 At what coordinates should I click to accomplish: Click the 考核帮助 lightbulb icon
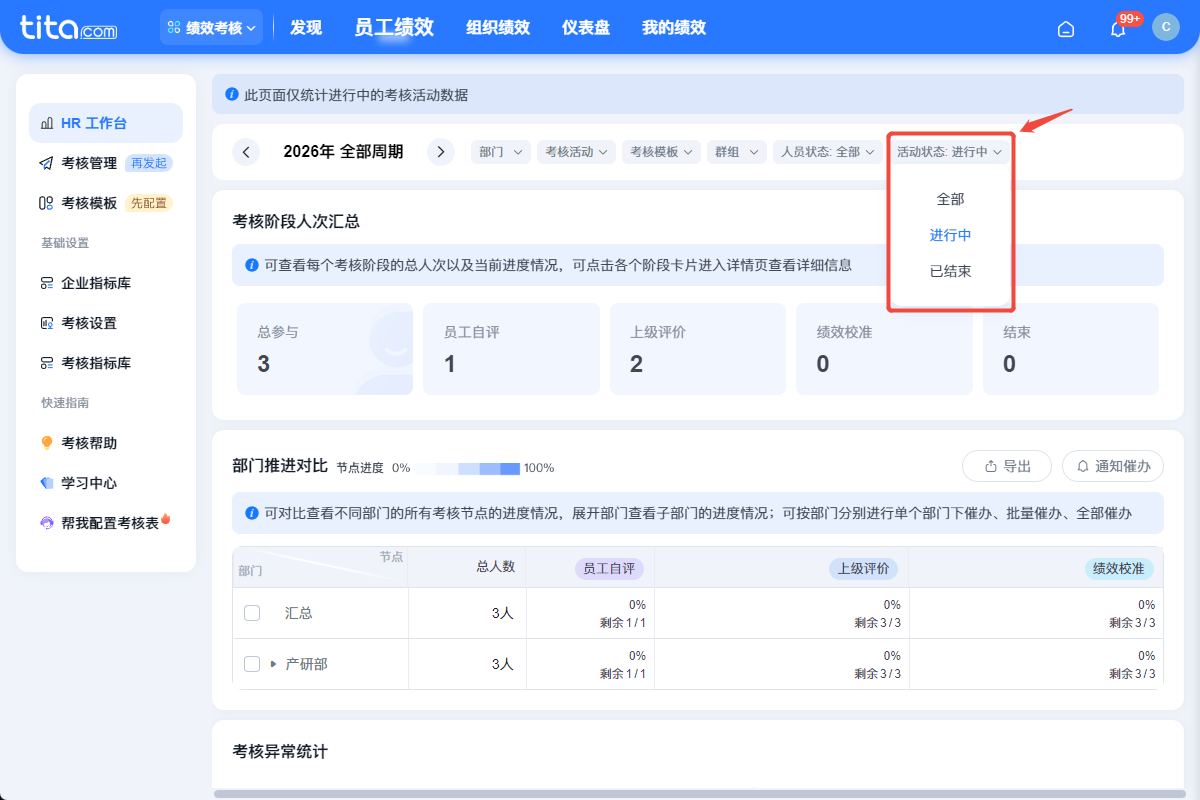tap(46, 443)
